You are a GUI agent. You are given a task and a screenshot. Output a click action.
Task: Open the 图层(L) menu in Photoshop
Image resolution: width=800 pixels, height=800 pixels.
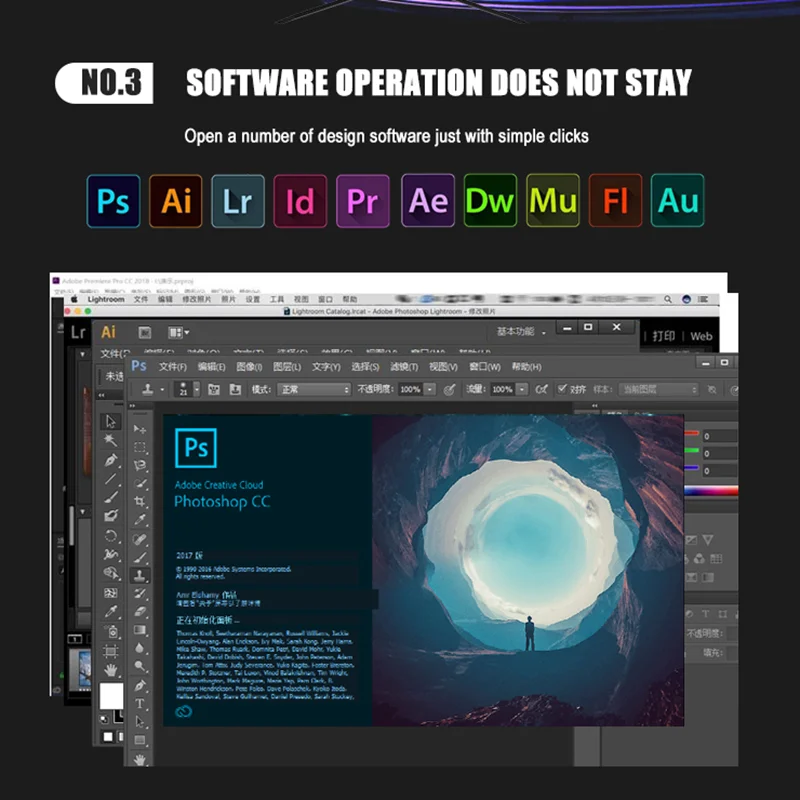point(287,367)
